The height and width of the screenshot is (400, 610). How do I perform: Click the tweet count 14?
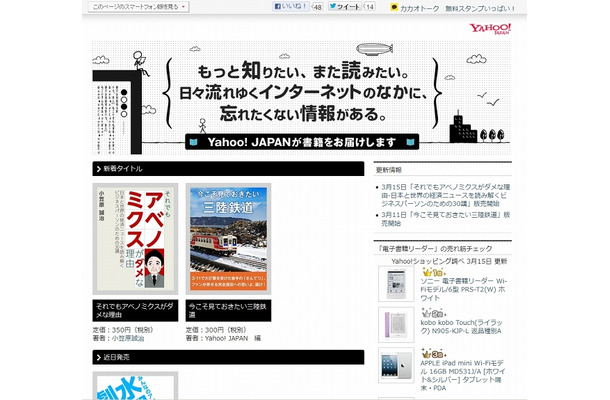click(x=370, y=7)
